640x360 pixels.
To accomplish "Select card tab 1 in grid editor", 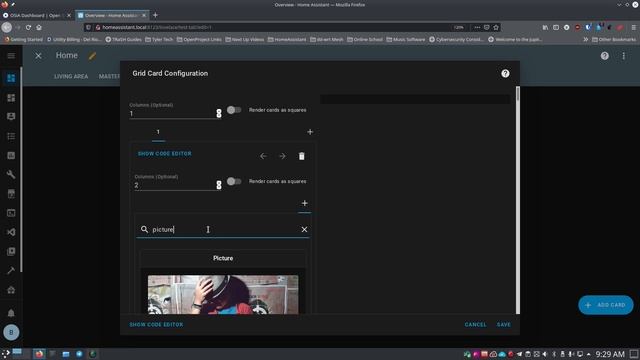I will pyautogui.click(x=158, y=132).
